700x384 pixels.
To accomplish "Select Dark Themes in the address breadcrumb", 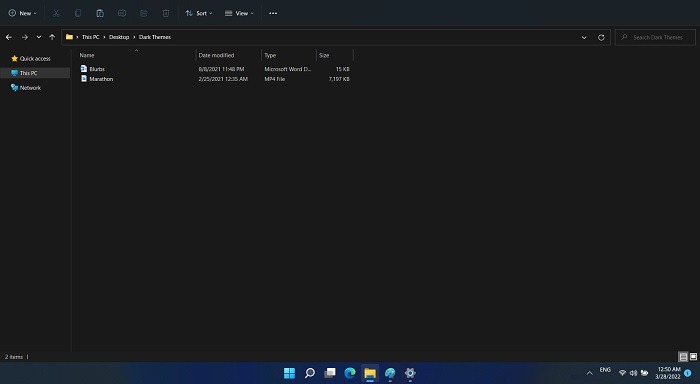I will (154, 37).
